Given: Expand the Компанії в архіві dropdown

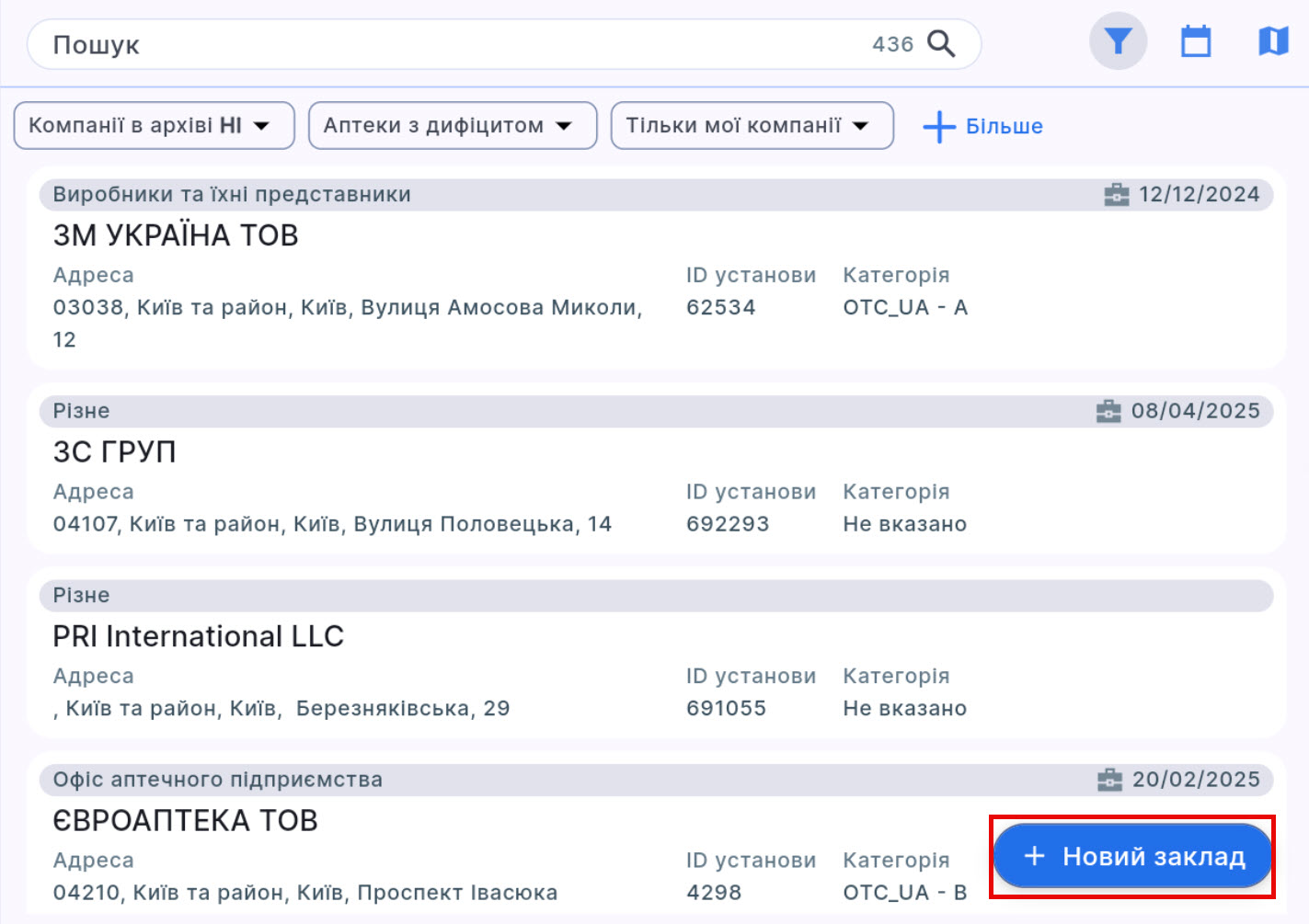Looking at the screenshot, I should coord(154,126).
